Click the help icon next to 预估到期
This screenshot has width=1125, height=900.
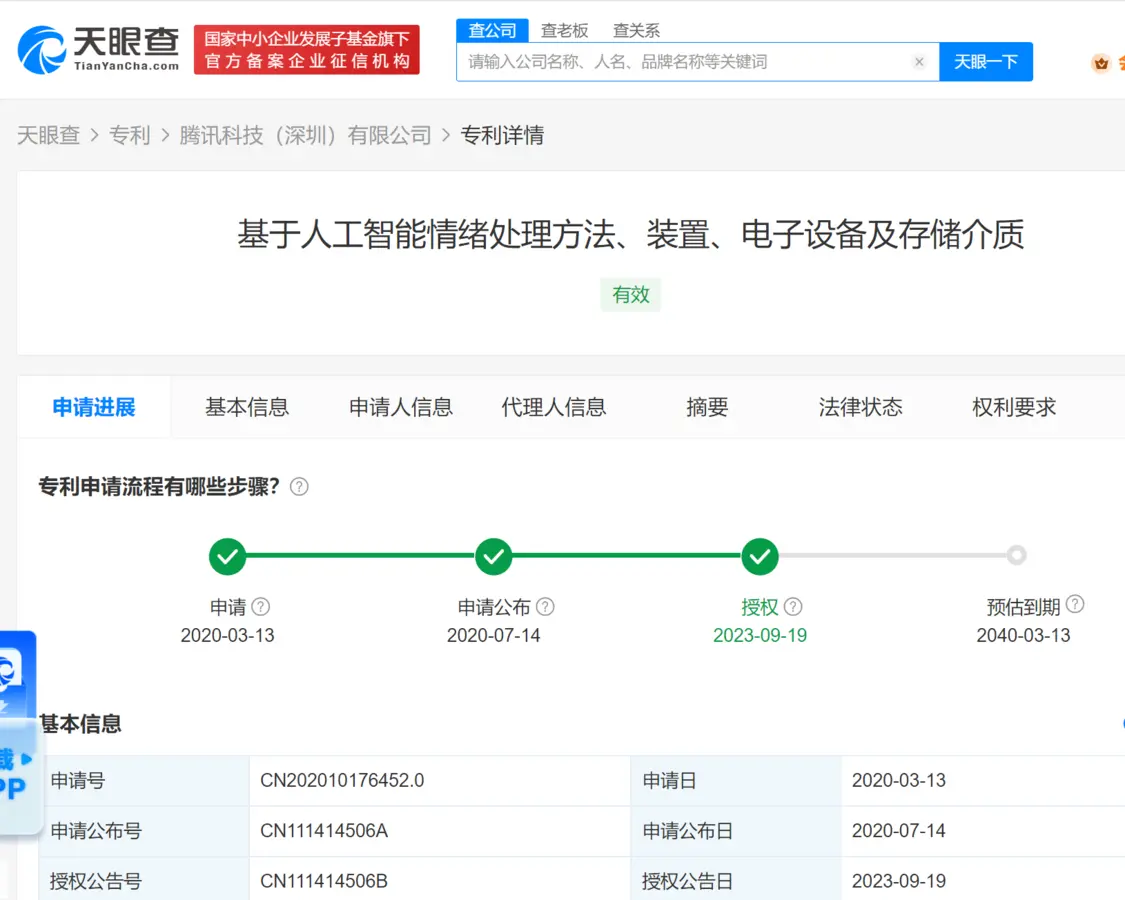[1075, 604]
